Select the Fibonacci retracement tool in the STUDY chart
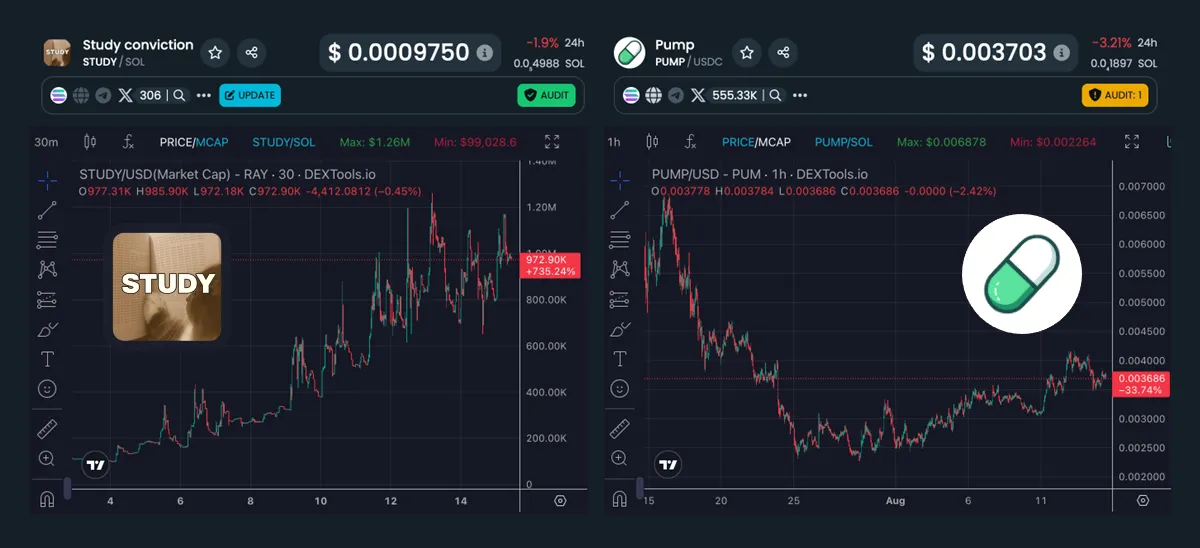This screenshot has width=1200, height=548. click(47, 239)
